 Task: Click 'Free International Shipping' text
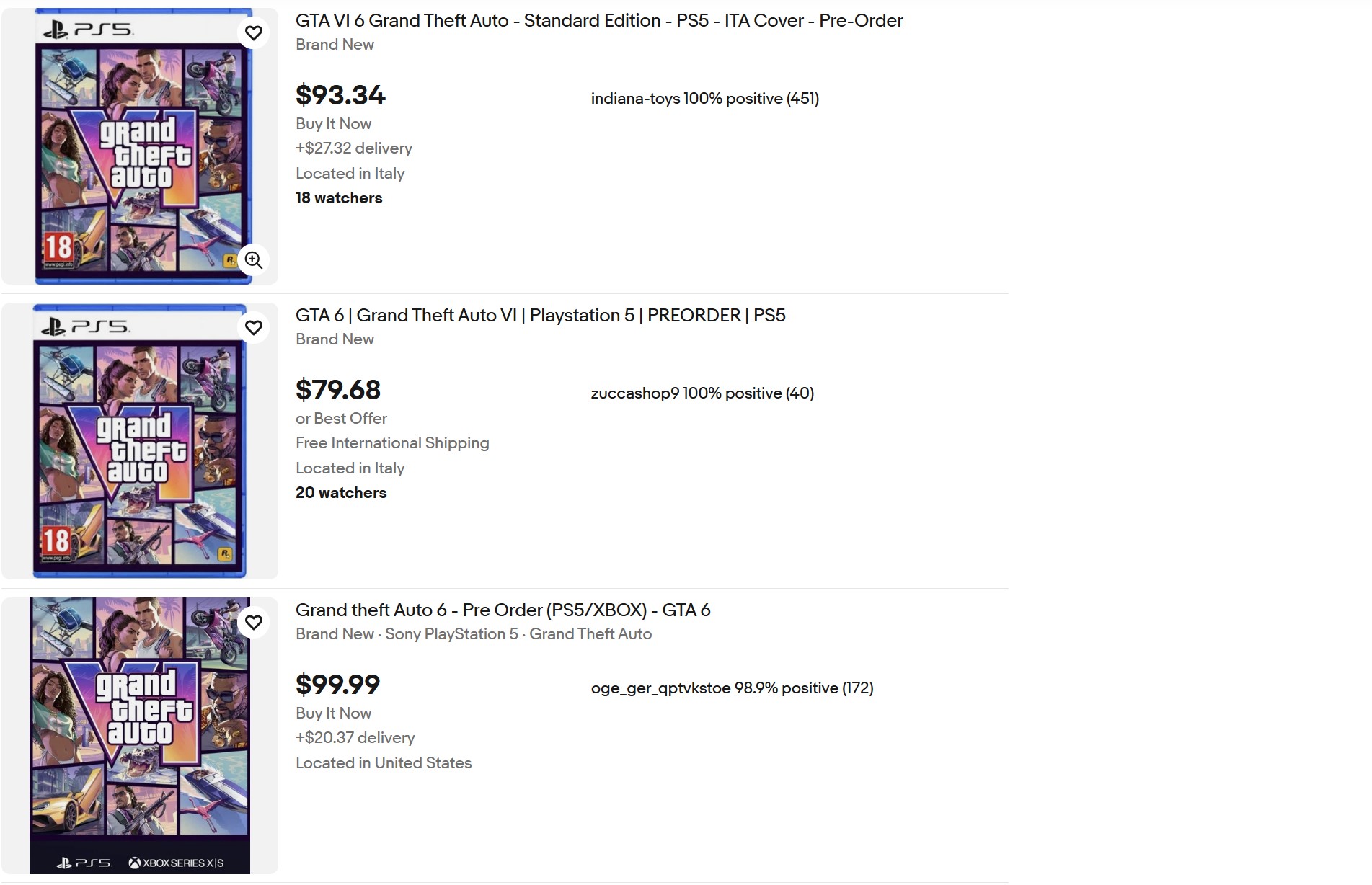pyautogui.click(x=392, y=443)
